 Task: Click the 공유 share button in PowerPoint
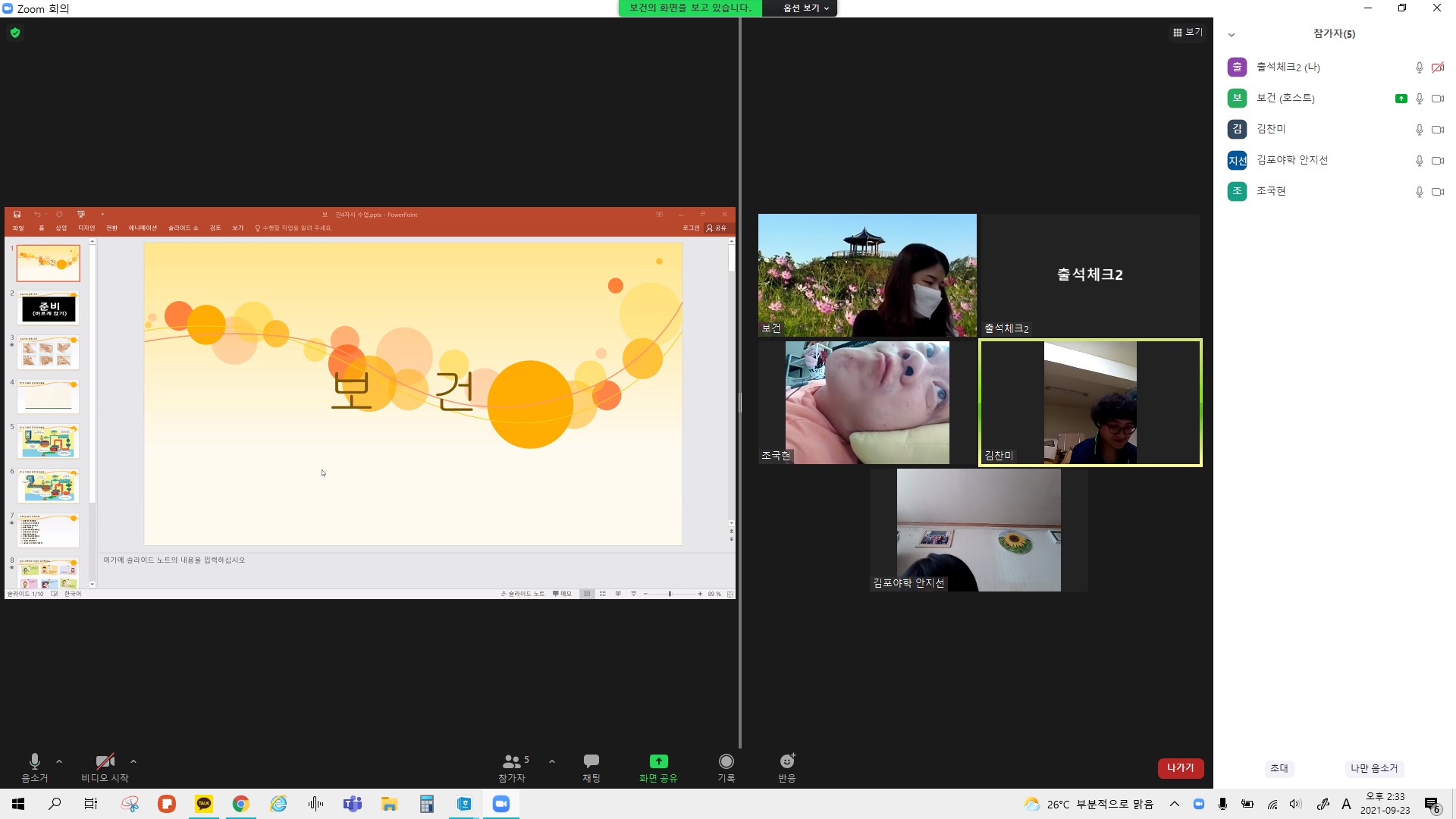(x=717, y=228)
